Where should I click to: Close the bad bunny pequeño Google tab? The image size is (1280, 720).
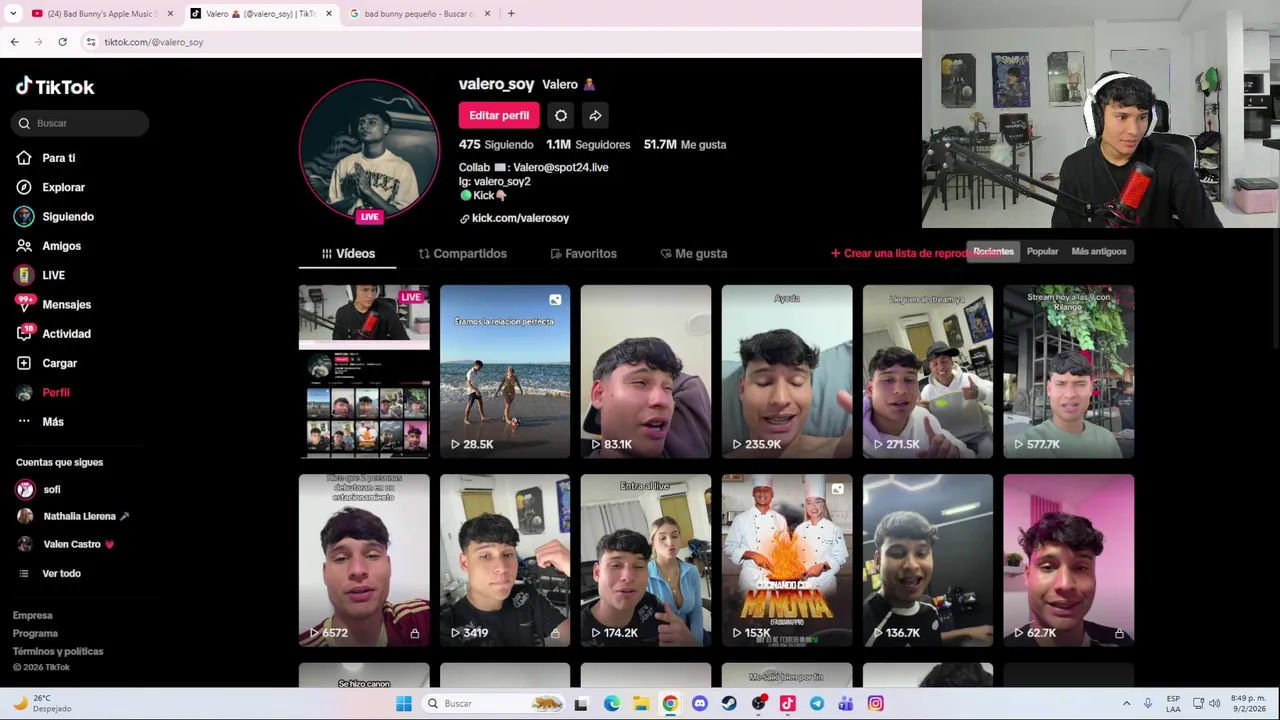[x=487, y=13]
